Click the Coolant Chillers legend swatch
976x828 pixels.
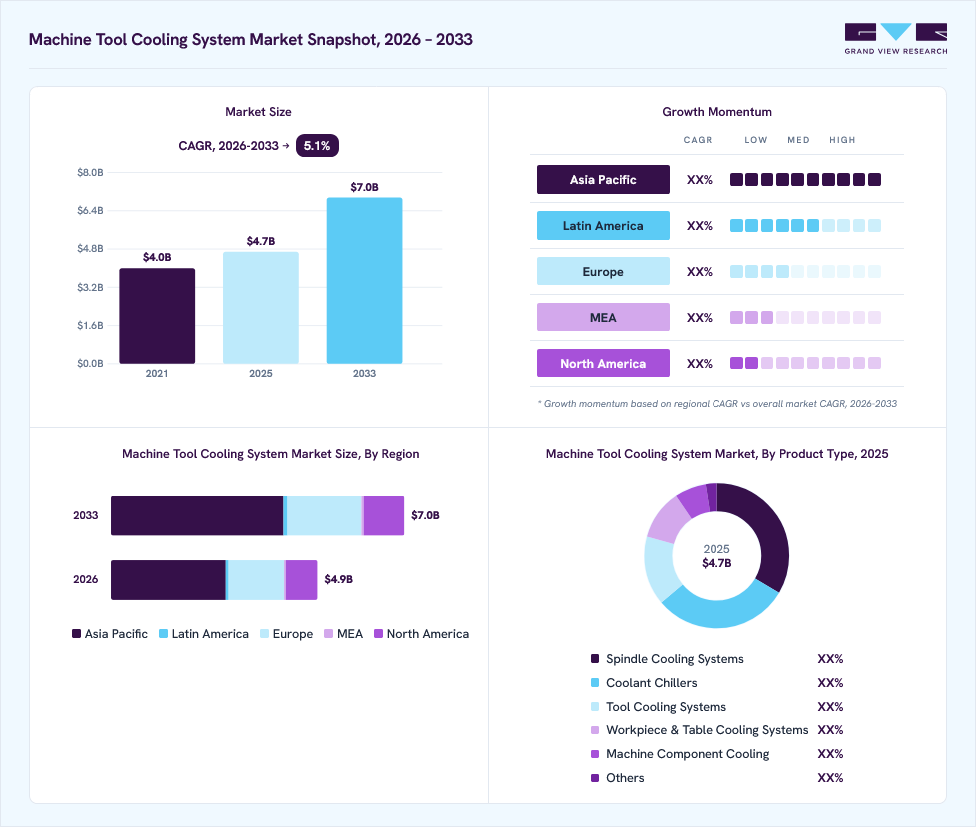[595, 683]
